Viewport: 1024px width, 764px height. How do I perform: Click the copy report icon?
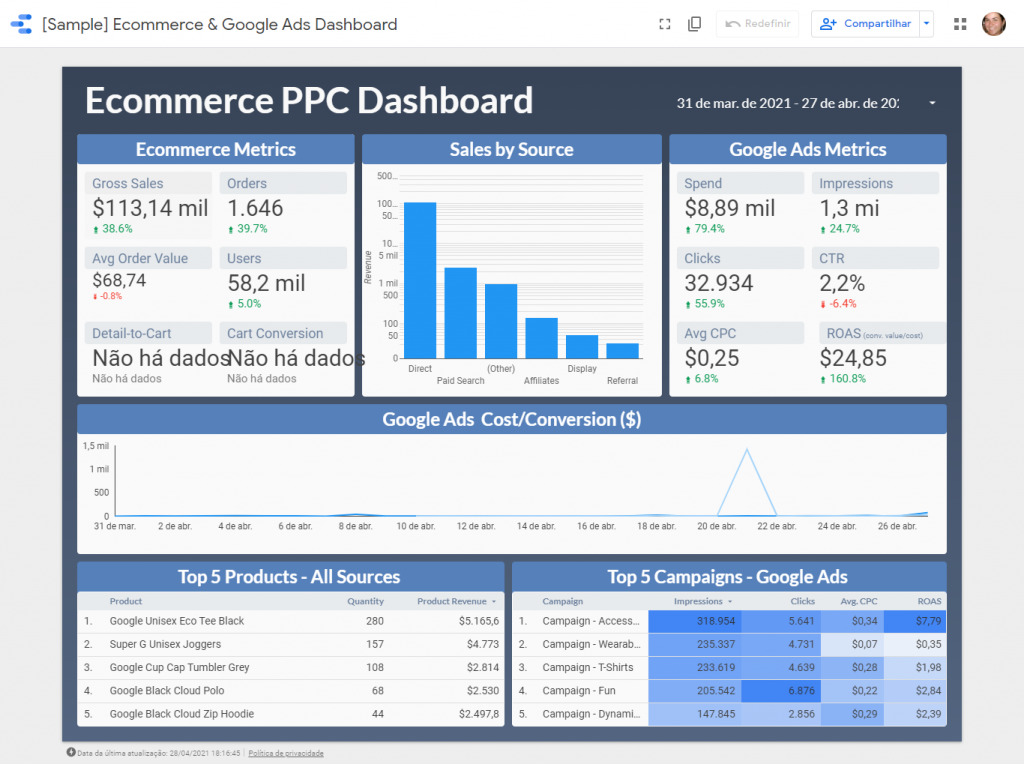(694, 24)
